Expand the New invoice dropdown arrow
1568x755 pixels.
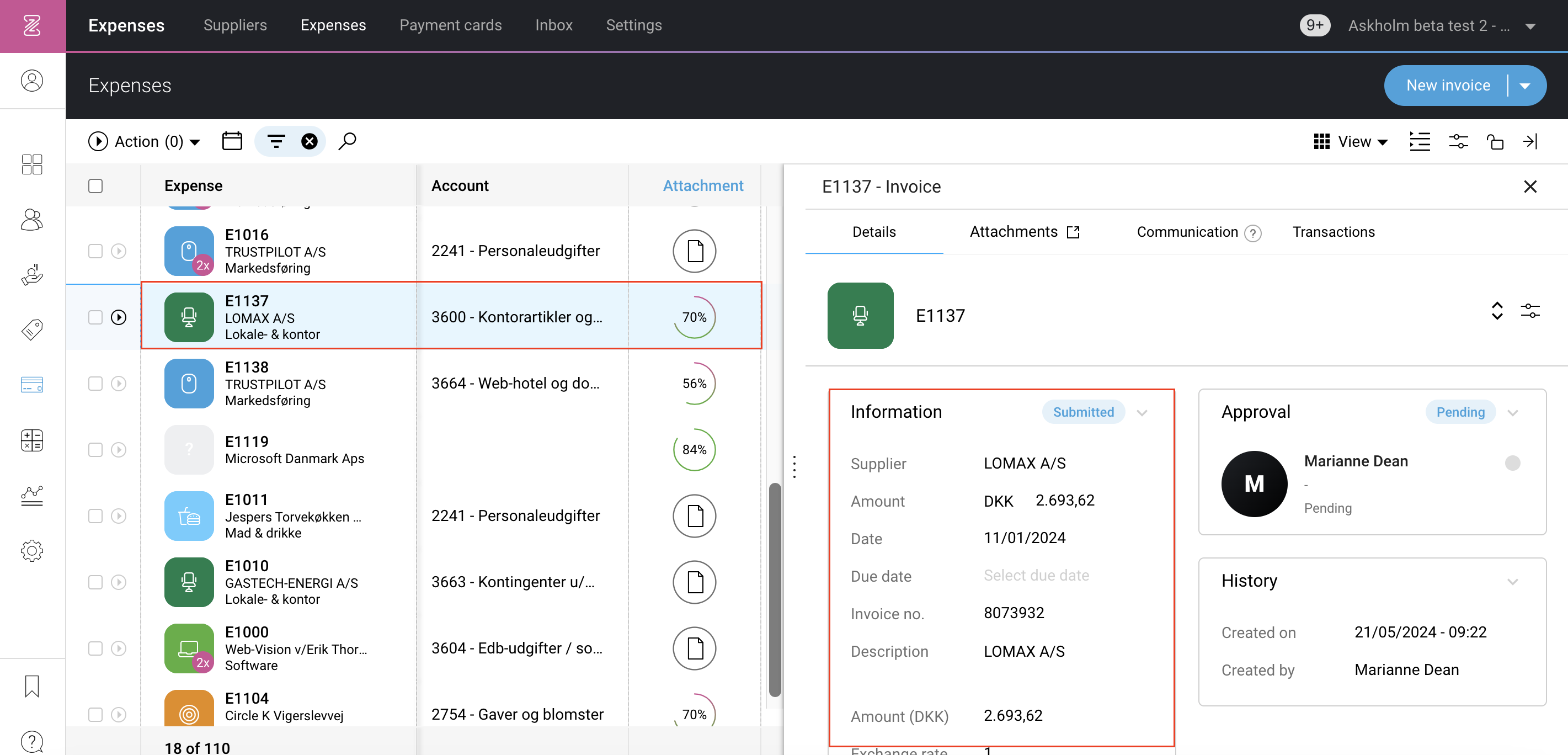(1525, 86)
